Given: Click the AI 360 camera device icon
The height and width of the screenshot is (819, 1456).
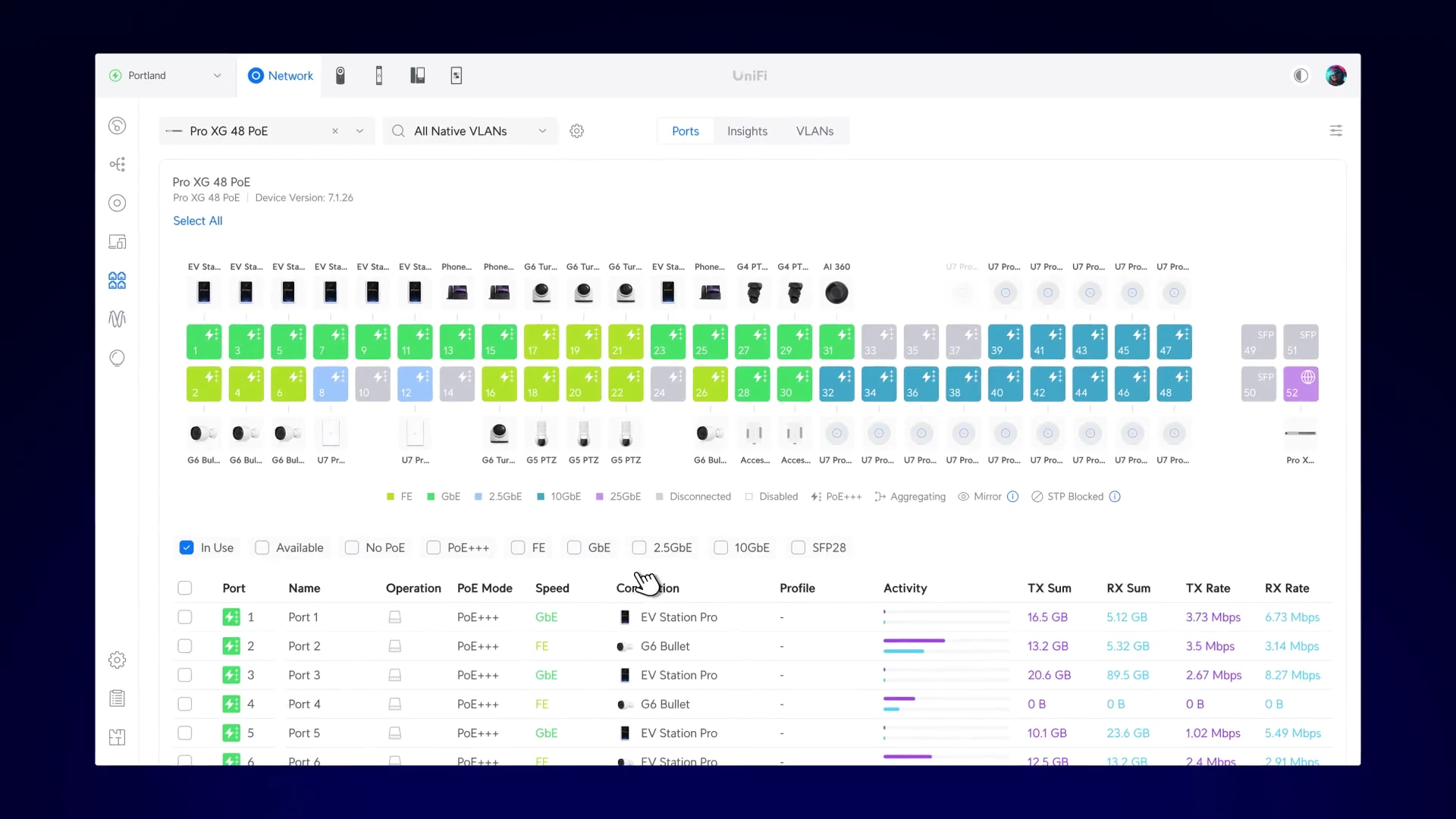Looking at the screenshot, I should [836, 293].
